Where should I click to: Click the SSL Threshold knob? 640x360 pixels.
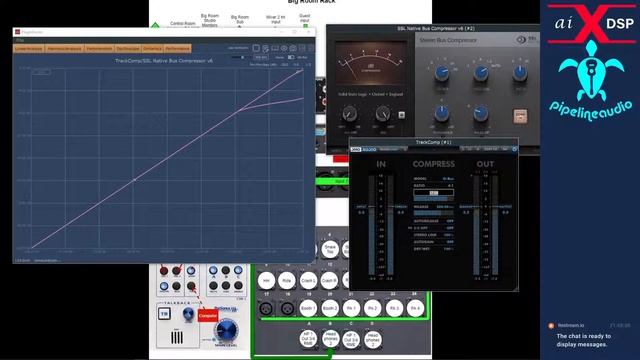[x=442, y=114]
